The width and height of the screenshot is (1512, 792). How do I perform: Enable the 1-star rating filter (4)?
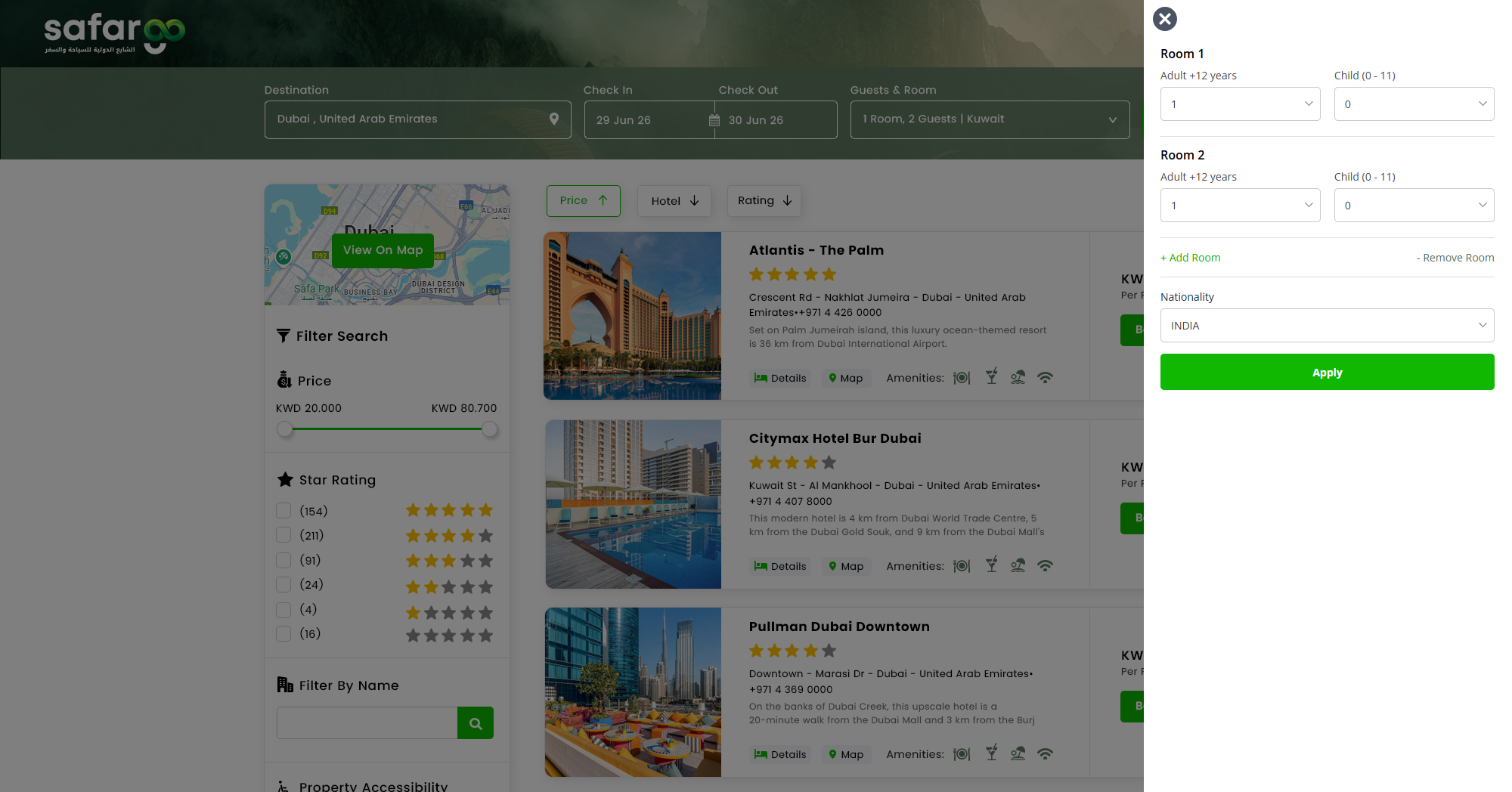[x=283, y=609]
